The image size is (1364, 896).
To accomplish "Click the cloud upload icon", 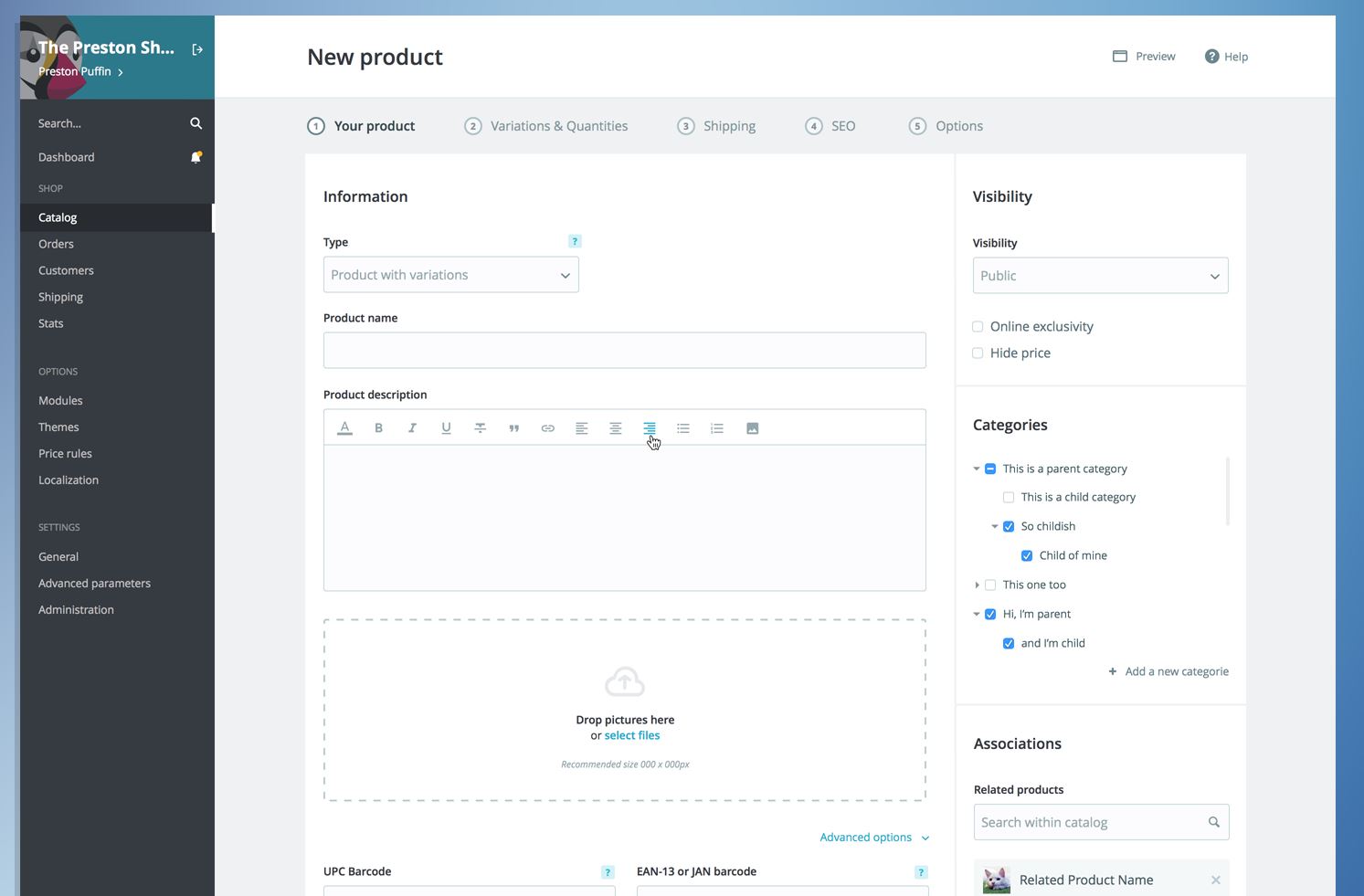I will coord(625,681).
